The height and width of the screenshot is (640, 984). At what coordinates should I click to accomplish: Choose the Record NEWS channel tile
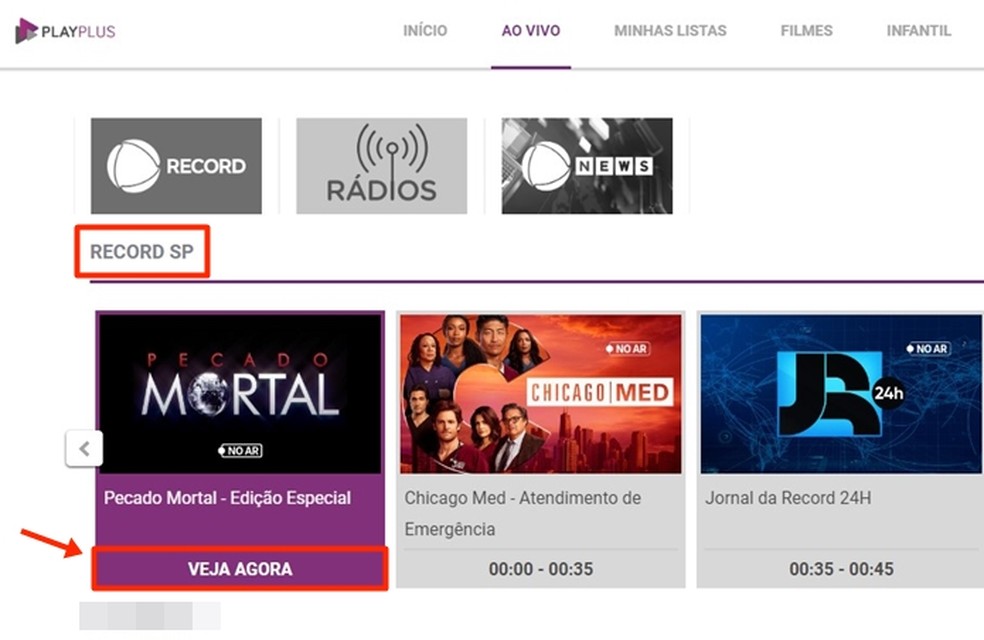pos(587,166)
